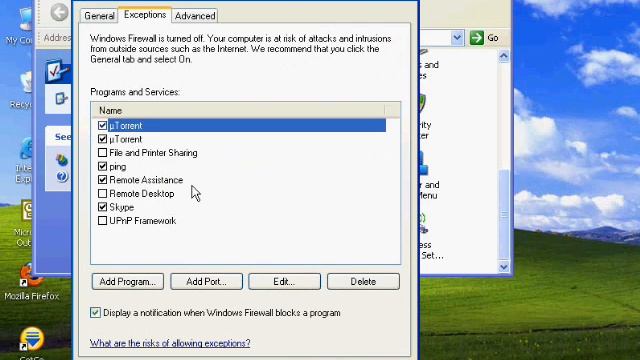Viewport: 640px width, 360px height.
Task: Select the UPnP Framework row text
Action: (x=142, y=221)
